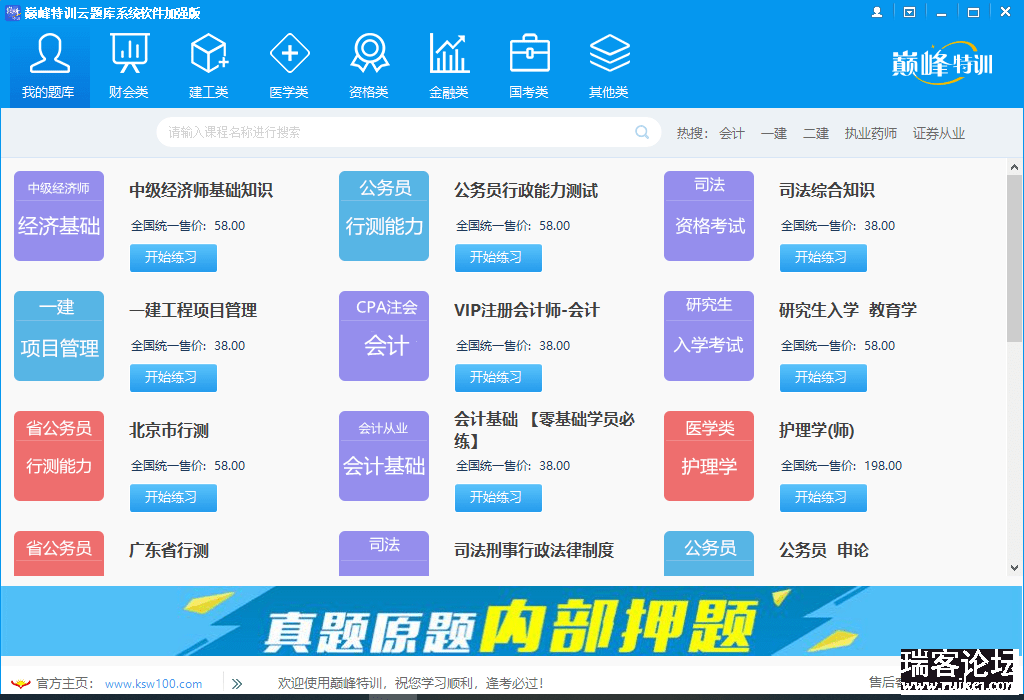Click the 研究生入学 教育学 title
The width and height of the screenshot is (1024, 700).
(848, 310)
